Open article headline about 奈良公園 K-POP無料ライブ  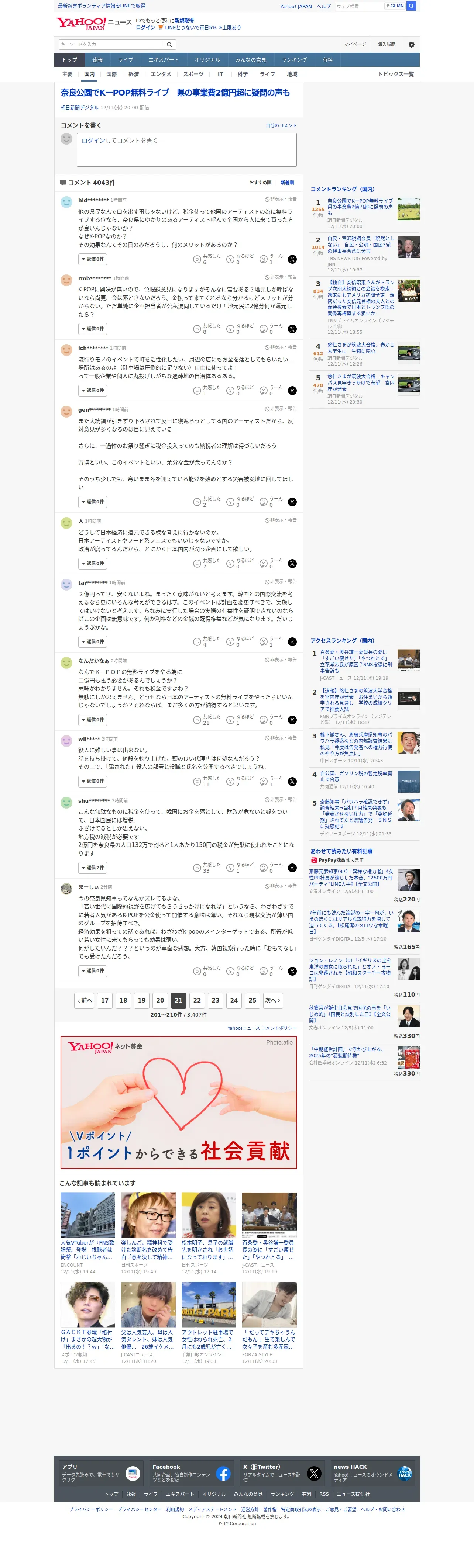175,93
